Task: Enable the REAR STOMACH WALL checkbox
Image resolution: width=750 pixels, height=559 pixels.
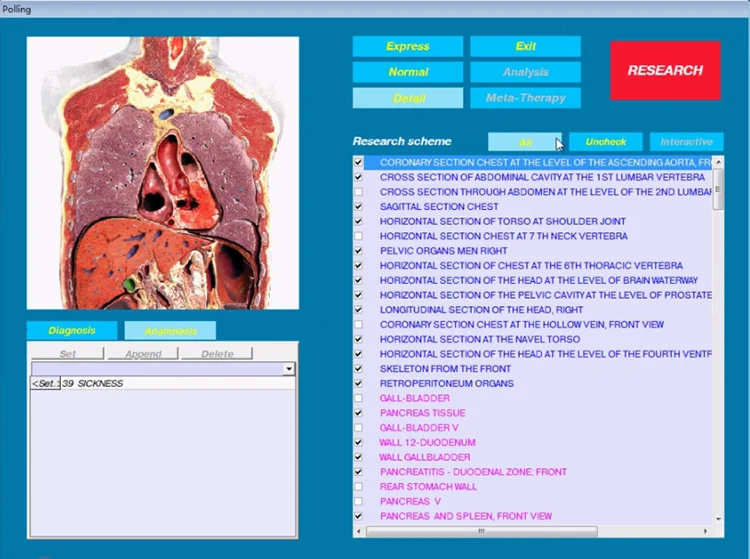Action: (x=358, y=487)
